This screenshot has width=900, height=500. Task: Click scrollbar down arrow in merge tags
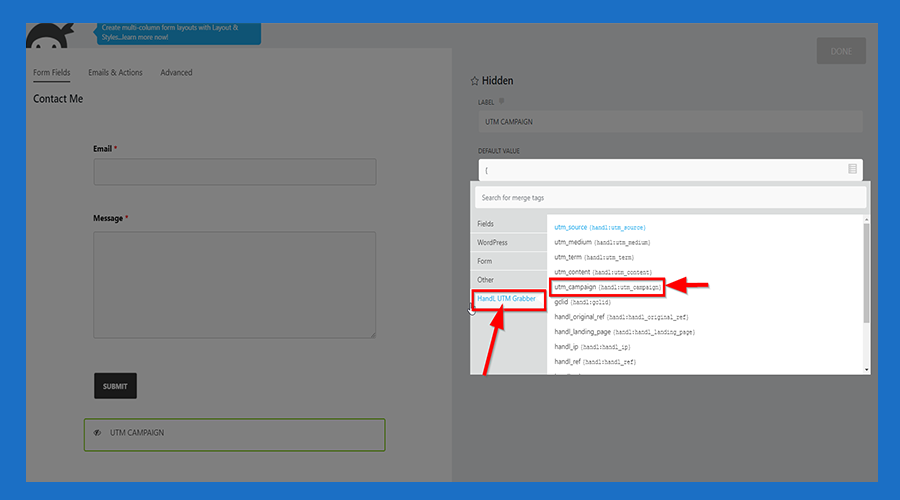pos(866,370)
